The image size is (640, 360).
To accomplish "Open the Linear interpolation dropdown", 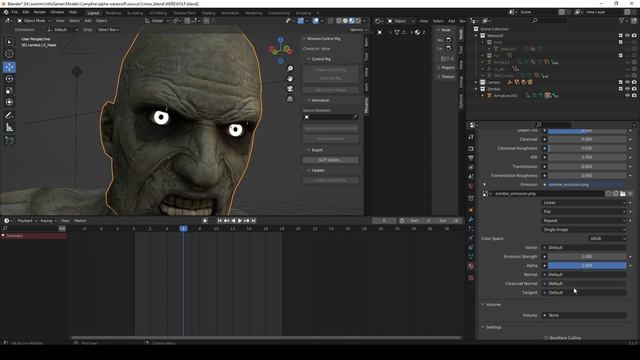I will (x=584, y=203).
